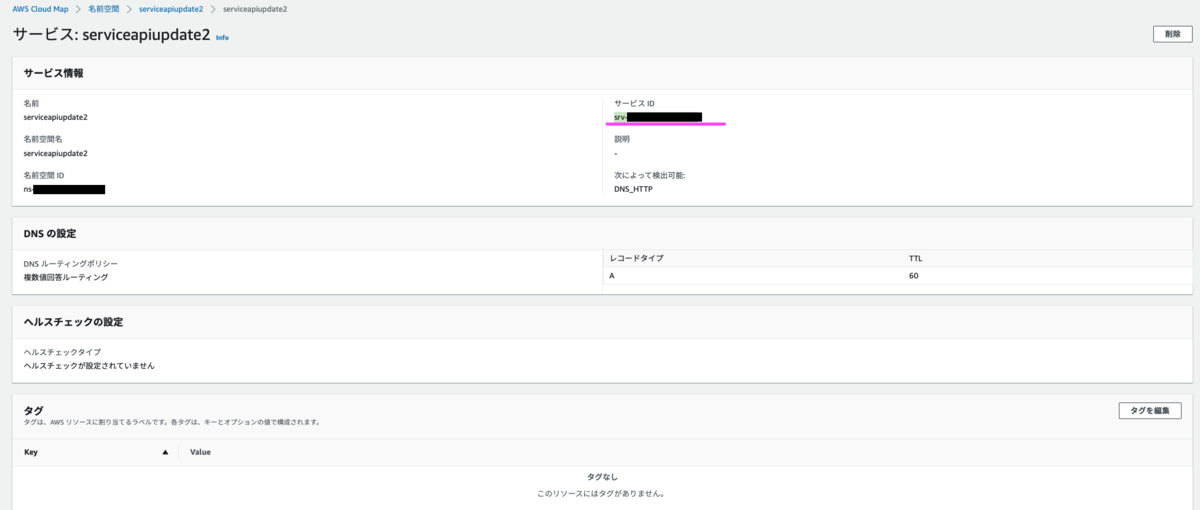Viewport: 1200px width, 510px height.
Task: Select the DNS ルーティングポリシー label
Action: pos(70,263)
